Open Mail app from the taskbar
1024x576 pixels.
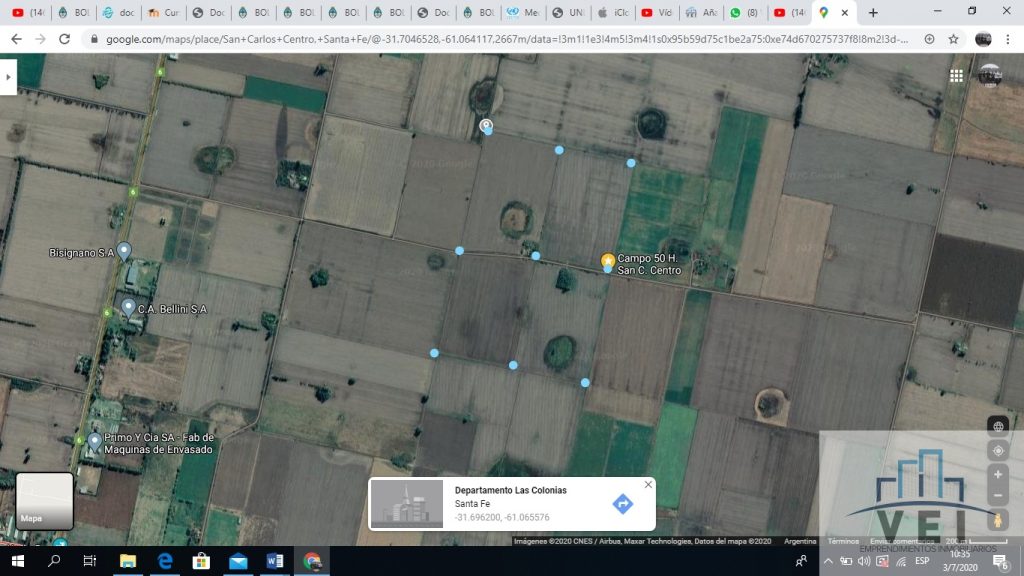(x=238, y=561)
